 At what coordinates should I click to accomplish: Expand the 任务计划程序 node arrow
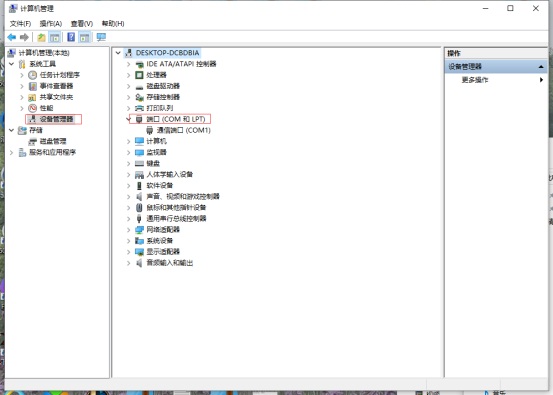(x=22, y=75)
